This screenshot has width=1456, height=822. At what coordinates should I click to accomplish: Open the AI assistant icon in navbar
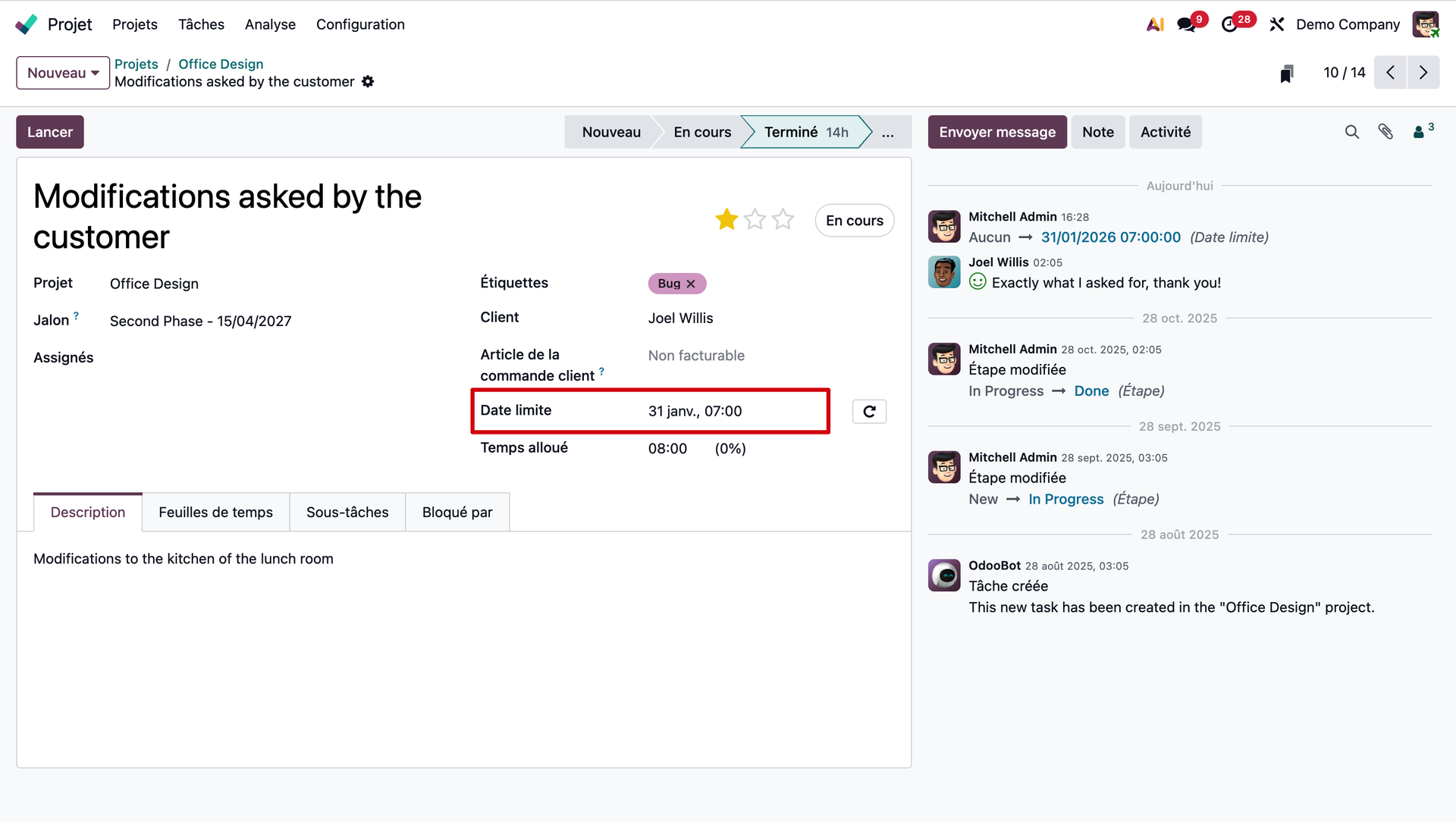coord(1155,24)
